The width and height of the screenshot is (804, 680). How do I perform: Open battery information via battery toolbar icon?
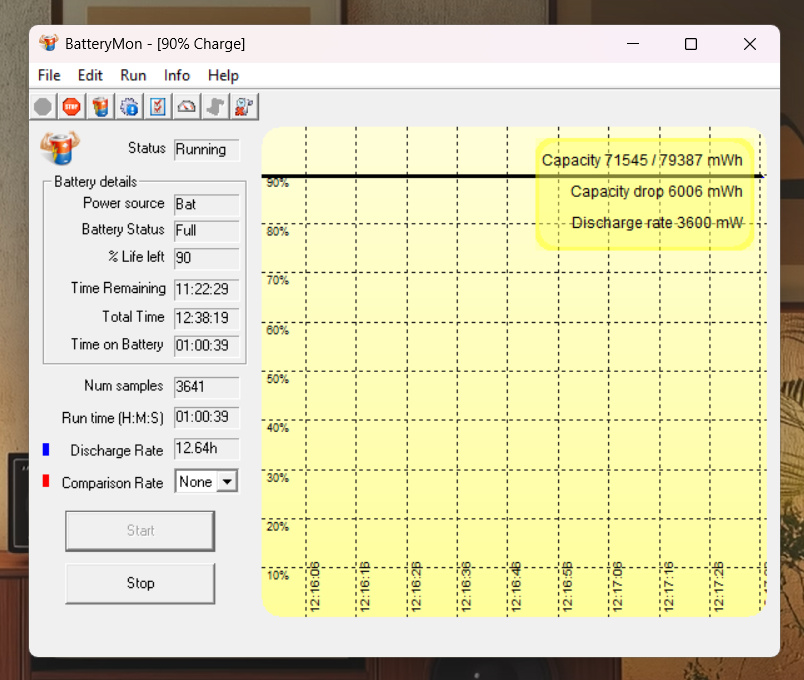tap(100, 107)
